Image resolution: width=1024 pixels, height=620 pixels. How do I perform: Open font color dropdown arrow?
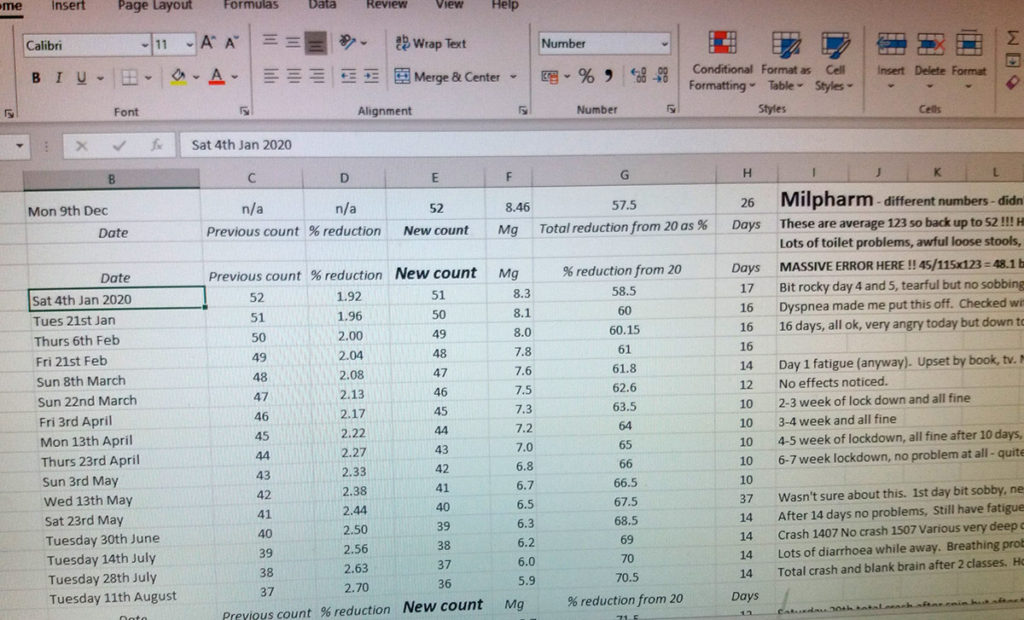pos(234,78)
